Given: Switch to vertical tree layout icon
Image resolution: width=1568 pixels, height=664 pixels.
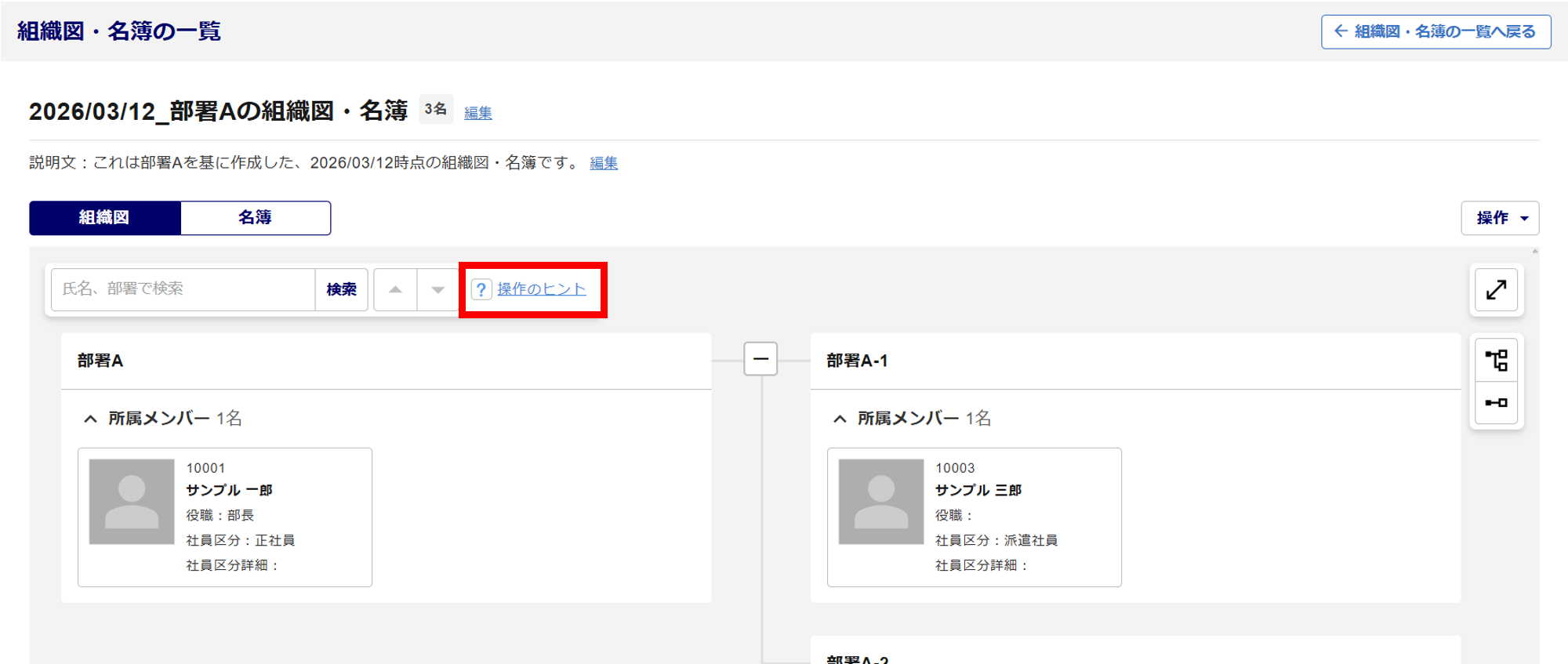Looking at the screenshot, I should click(x=1496, y=361).
